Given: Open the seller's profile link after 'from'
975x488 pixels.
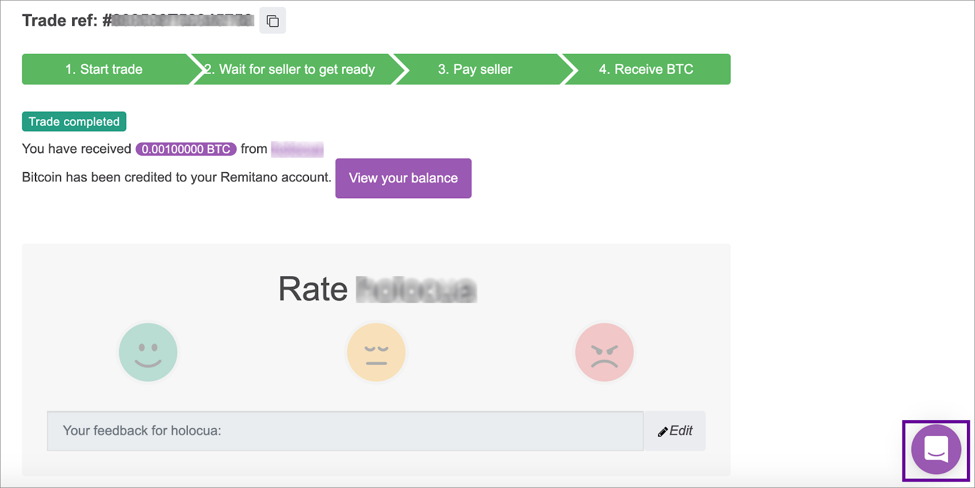Looking at the screenshot, I should [x=297, y=149].
